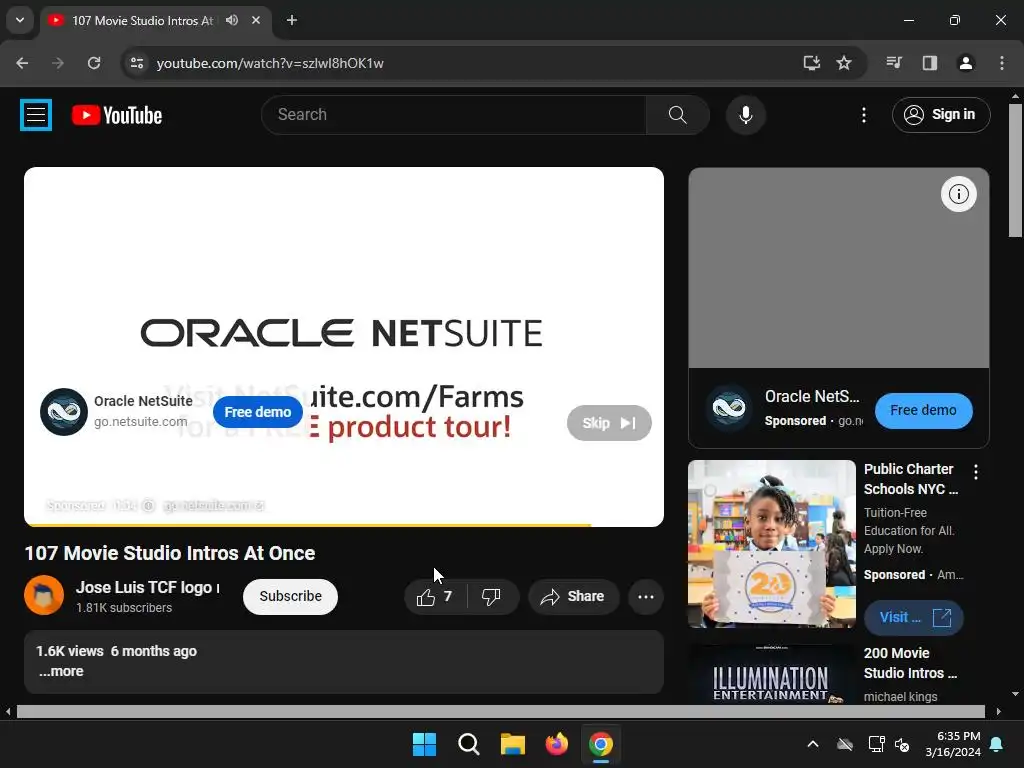
Task: Open Windows Start menu
Action: (x=424, y=744)
